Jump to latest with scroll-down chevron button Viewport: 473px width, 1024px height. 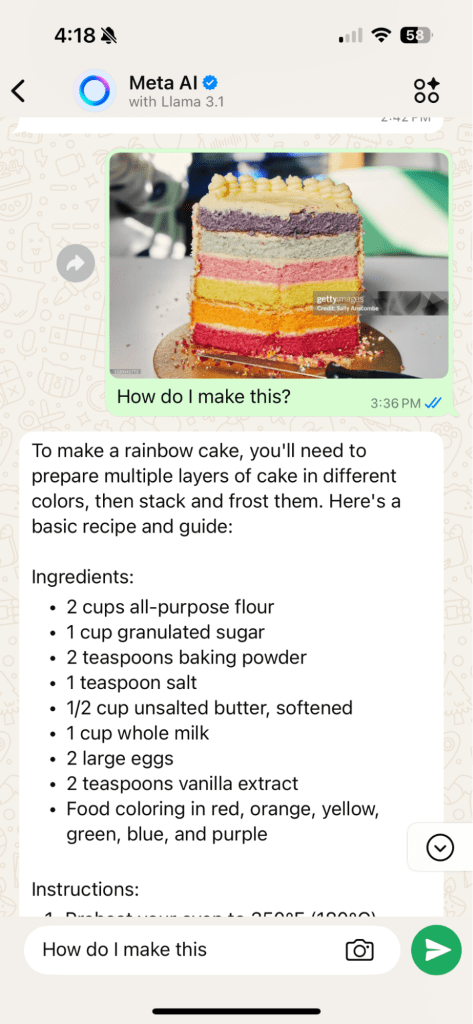pyautogui.click(x=440, y=847)
